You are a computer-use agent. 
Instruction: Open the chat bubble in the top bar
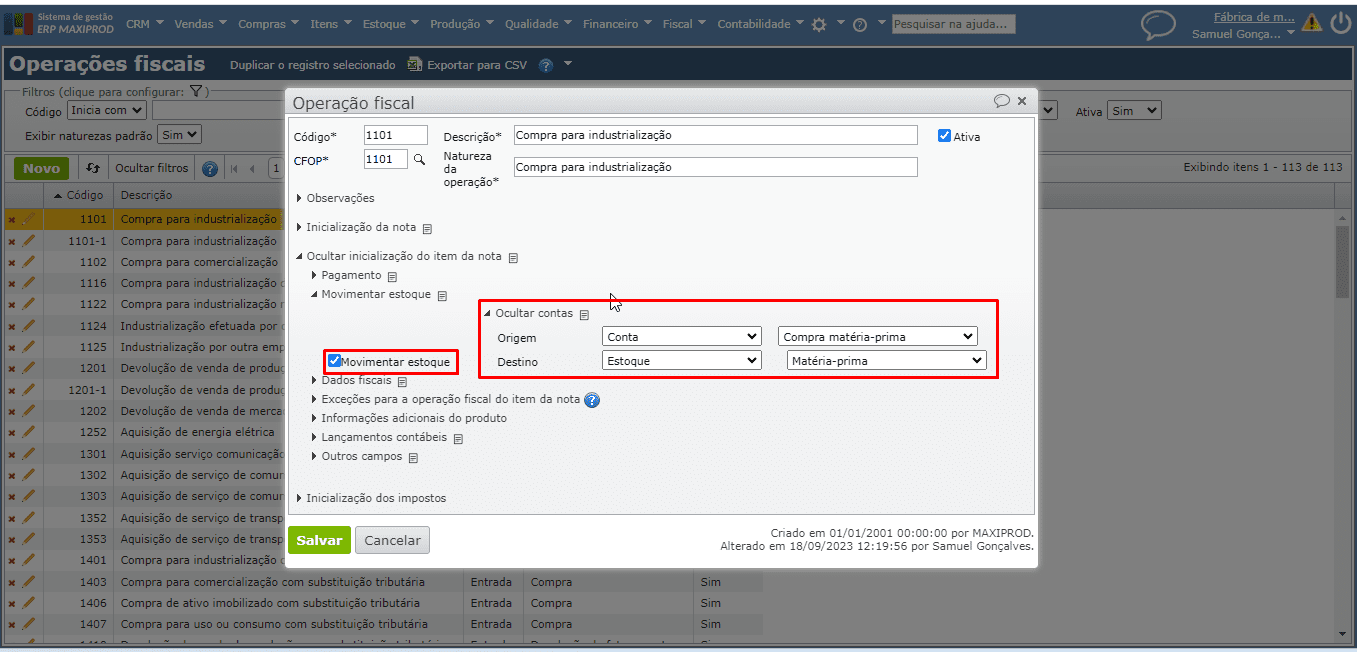[1158, 25]
